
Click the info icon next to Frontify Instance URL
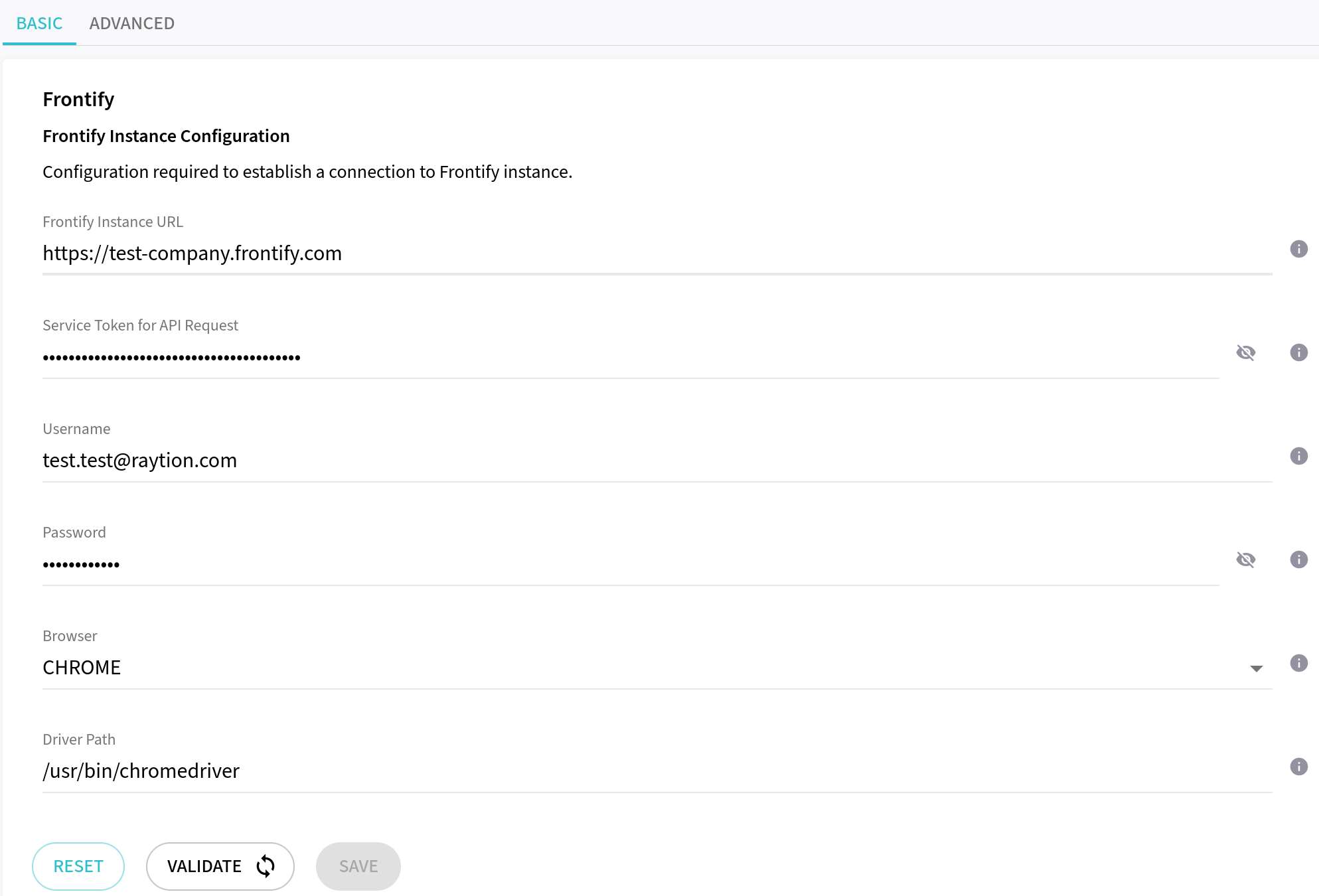(1299, 249)
